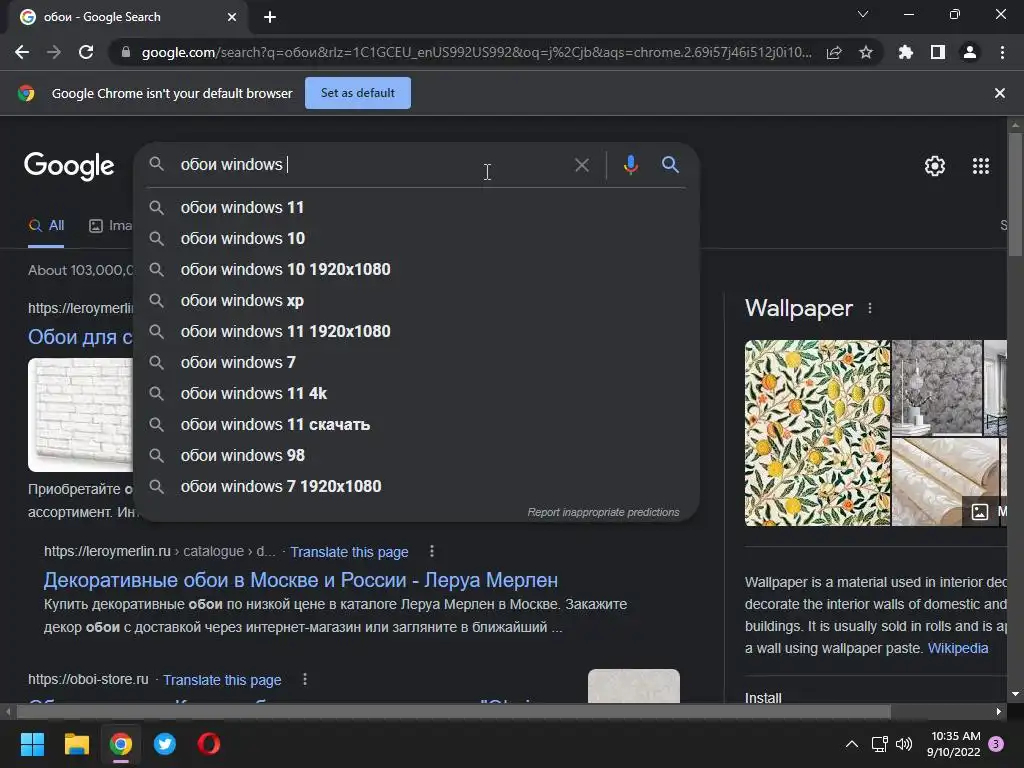Screen dimensions: 1024x768
Task: Switch to the All results tab
Action: (46, 226)
